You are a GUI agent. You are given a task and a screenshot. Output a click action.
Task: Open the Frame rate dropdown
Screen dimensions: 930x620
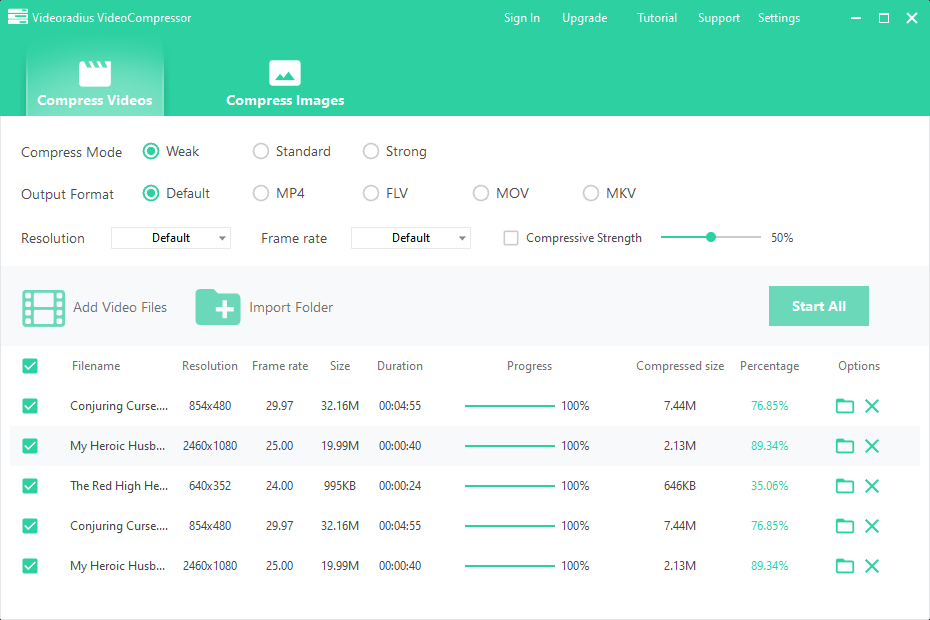click(x=411, y=238)
